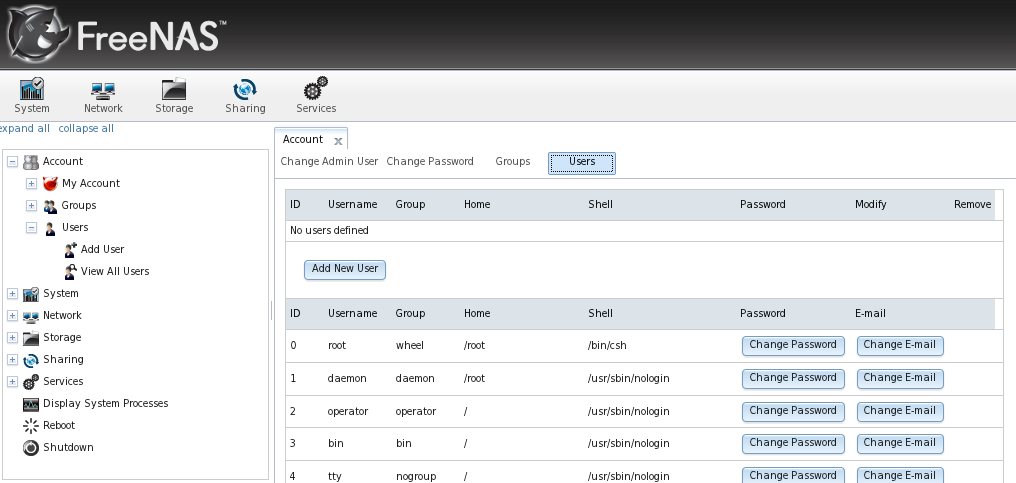Image resolution: width=1016 pixels, height=483 pixels.
Task: Select Add User in the tree
Action: coord(102,250)
